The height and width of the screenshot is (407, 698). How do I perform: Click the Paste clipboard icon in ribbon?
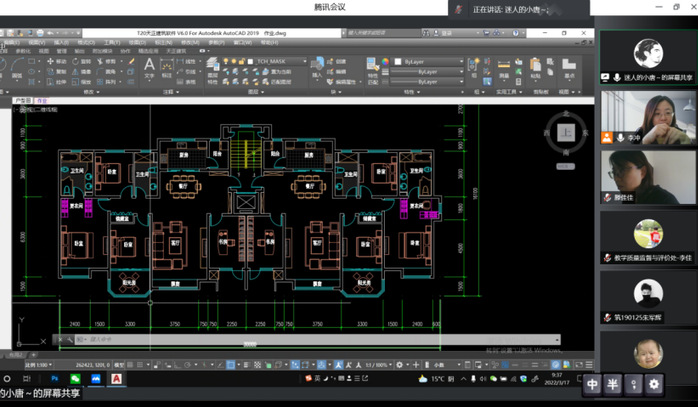[536, 65]
